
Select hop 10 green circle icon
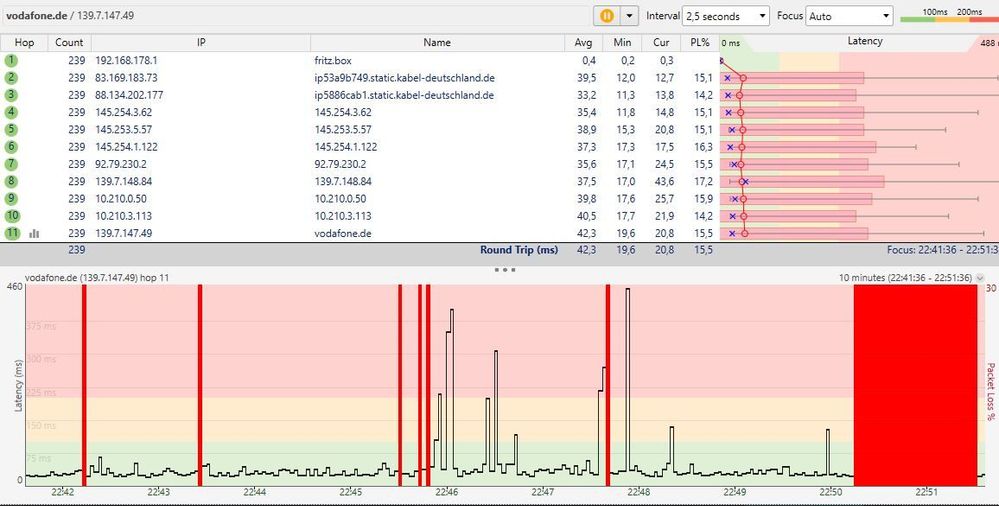pos(13,215)
